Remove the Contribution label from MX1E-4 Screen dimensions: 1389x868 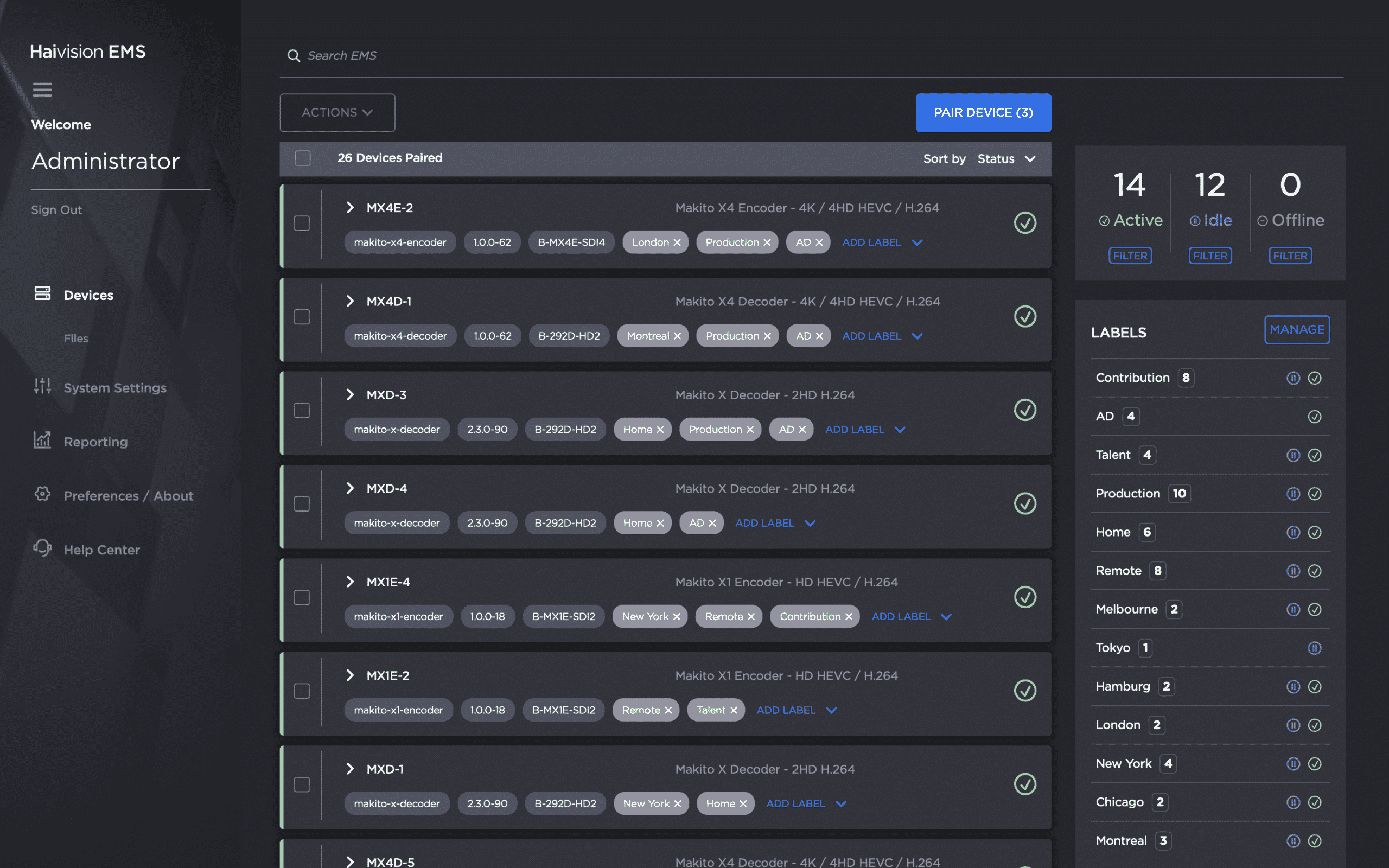[849, 617]
